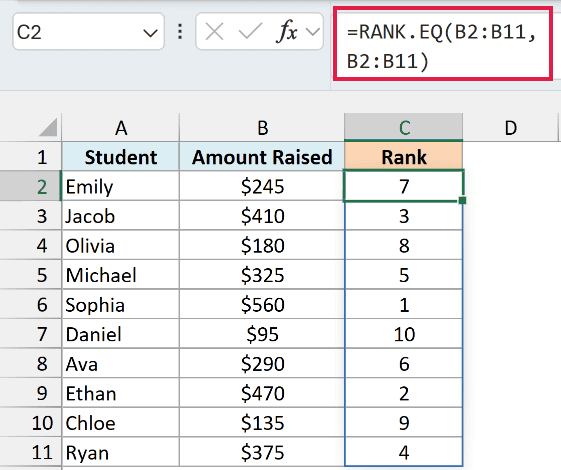Select column B header

[262, 127]
